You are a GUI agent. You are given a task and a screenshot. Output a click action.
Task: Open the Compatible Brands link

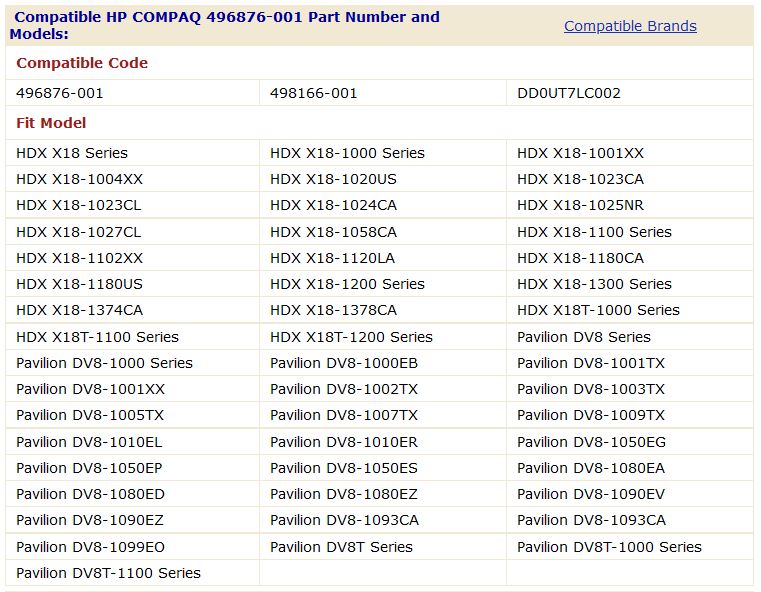tap(630, 26)
